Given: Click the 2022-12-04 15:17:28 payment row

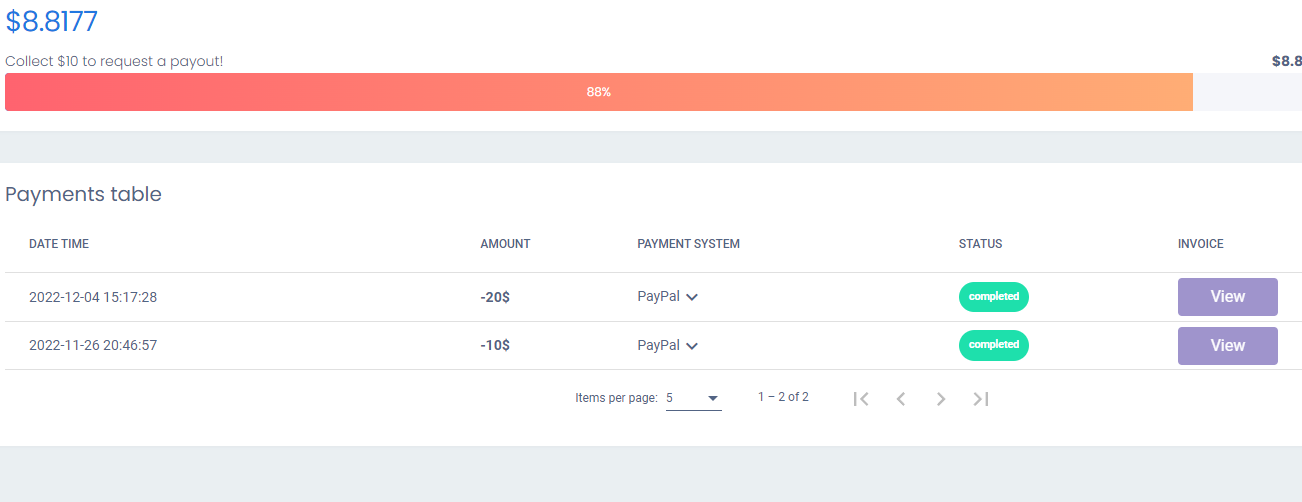Looking at the screenshot, I should (x=651, y=297).
